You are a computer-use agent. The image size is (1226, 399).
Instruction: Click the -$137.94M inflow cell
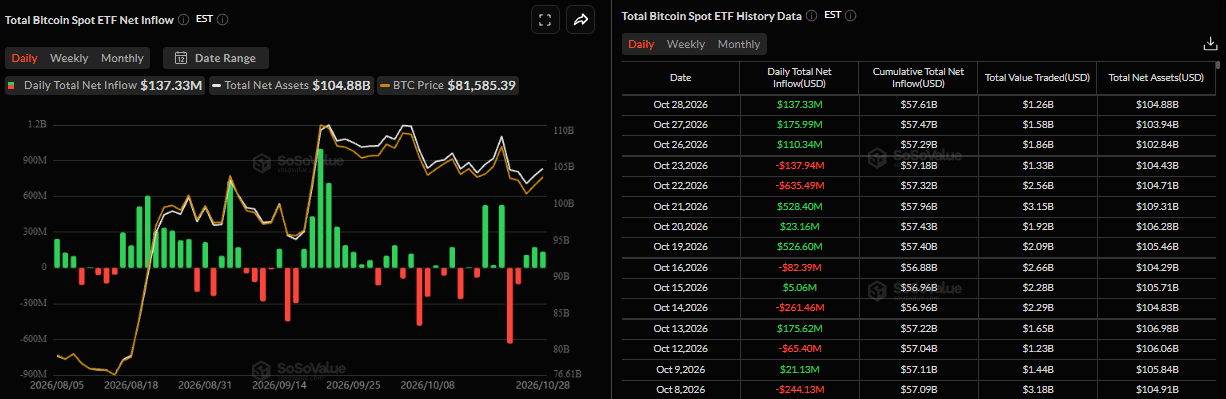(799, 165)
